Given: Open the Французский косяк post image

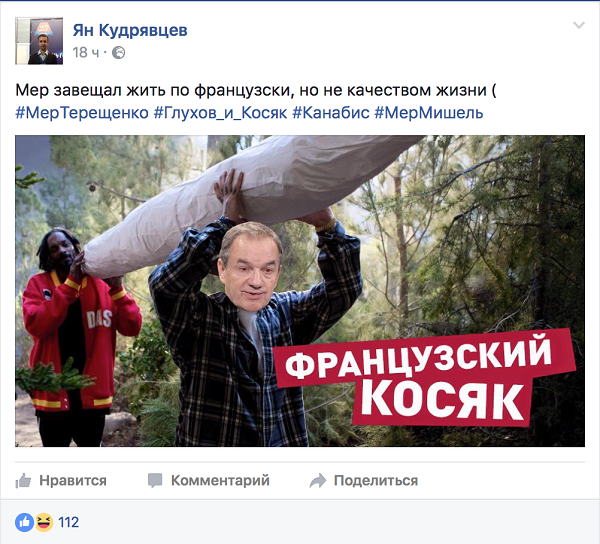Looking at the screenshot, I should 300,291.
